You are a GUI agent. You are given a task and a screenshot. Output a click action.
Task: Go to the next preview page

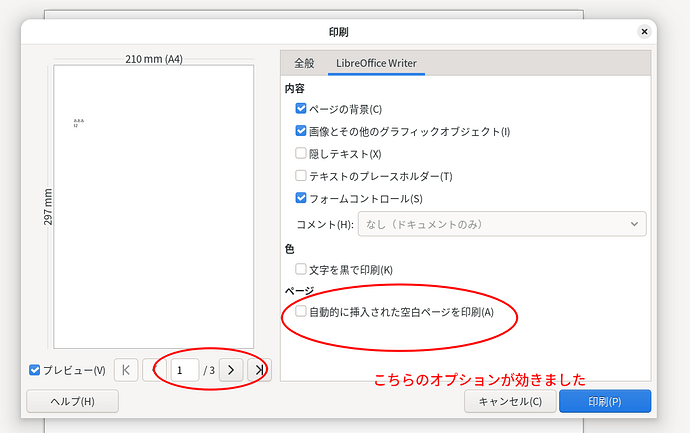point(231,370)
